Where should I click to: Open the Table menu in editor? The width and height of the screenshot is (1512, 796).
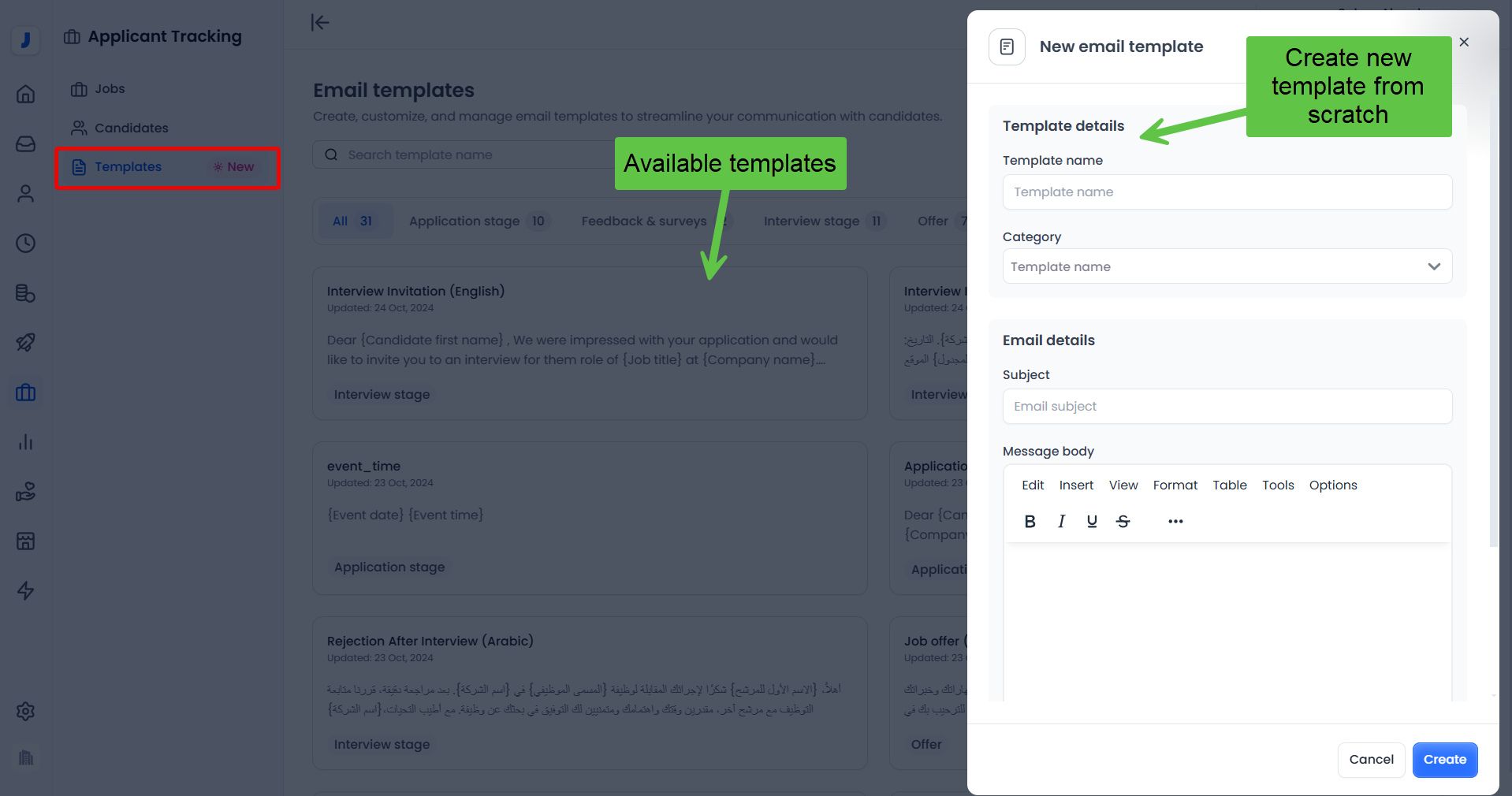click(x=1229, y=485)
